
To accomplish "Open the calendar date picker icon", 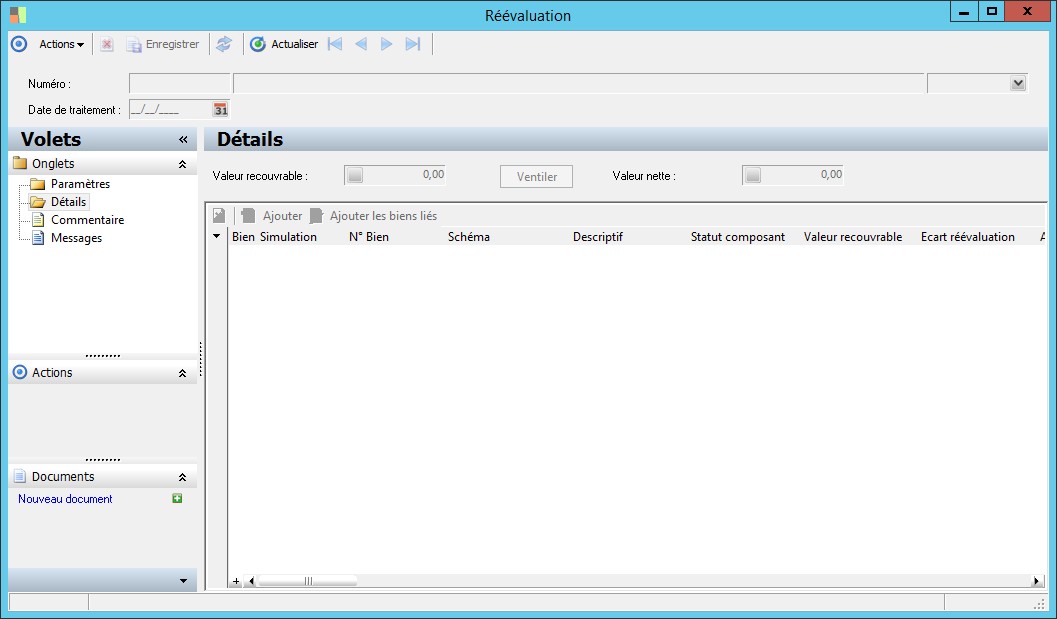I will pos(220,109).
